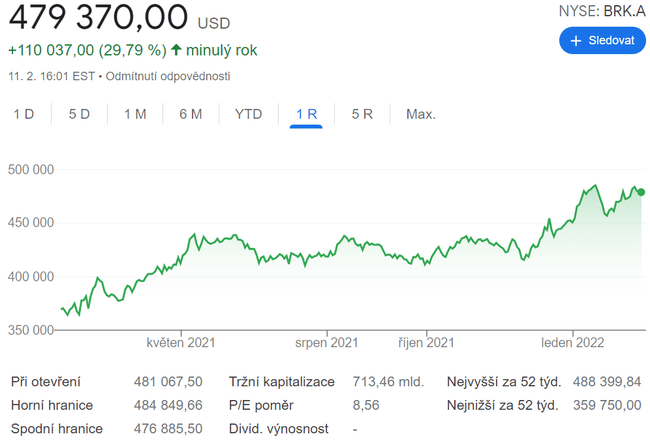Click the green endpoint dot on chart
Image resolution: width=650 pixels, height=445 pixels.
(641, 193)
